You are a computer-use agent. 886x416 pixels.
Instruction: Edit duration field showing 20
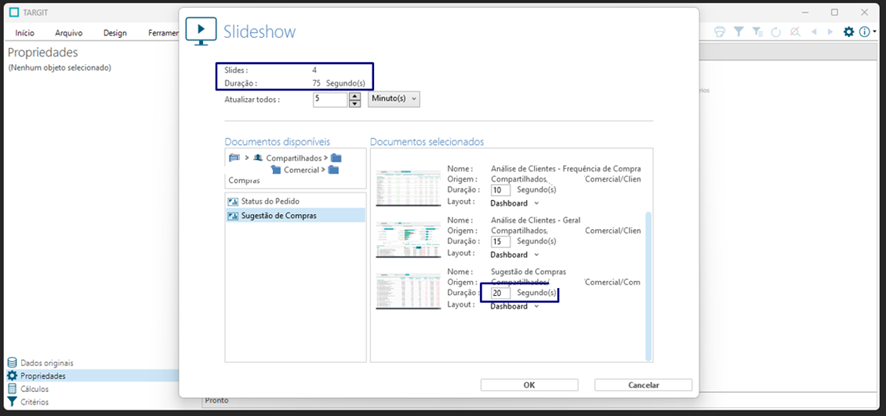point(501,293)
